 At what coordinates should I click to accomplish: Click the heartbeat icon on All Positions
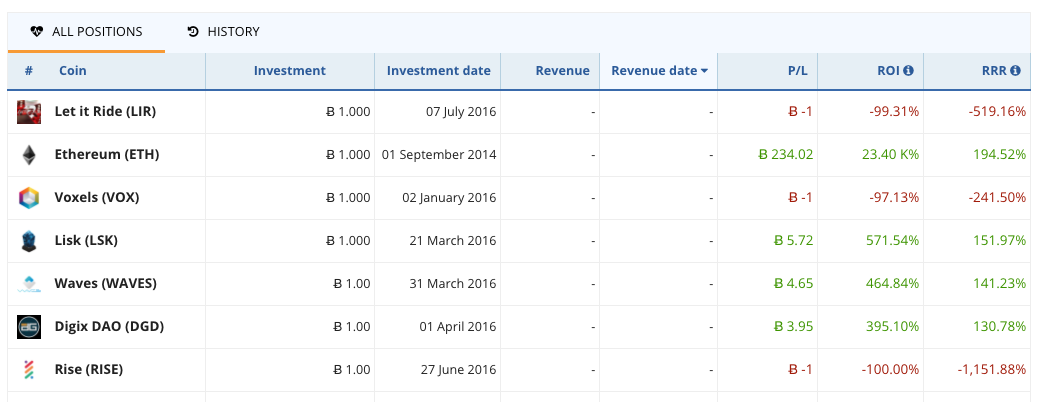(x=37, y=31)
